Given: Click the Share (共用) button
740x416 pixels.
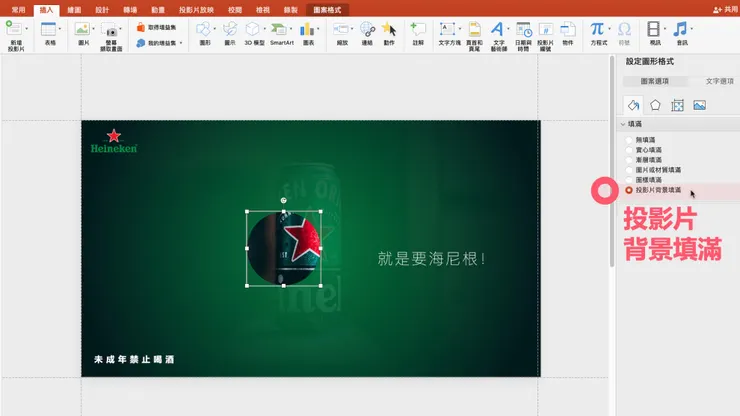Looking at the screenshot, I should [724, 9].
